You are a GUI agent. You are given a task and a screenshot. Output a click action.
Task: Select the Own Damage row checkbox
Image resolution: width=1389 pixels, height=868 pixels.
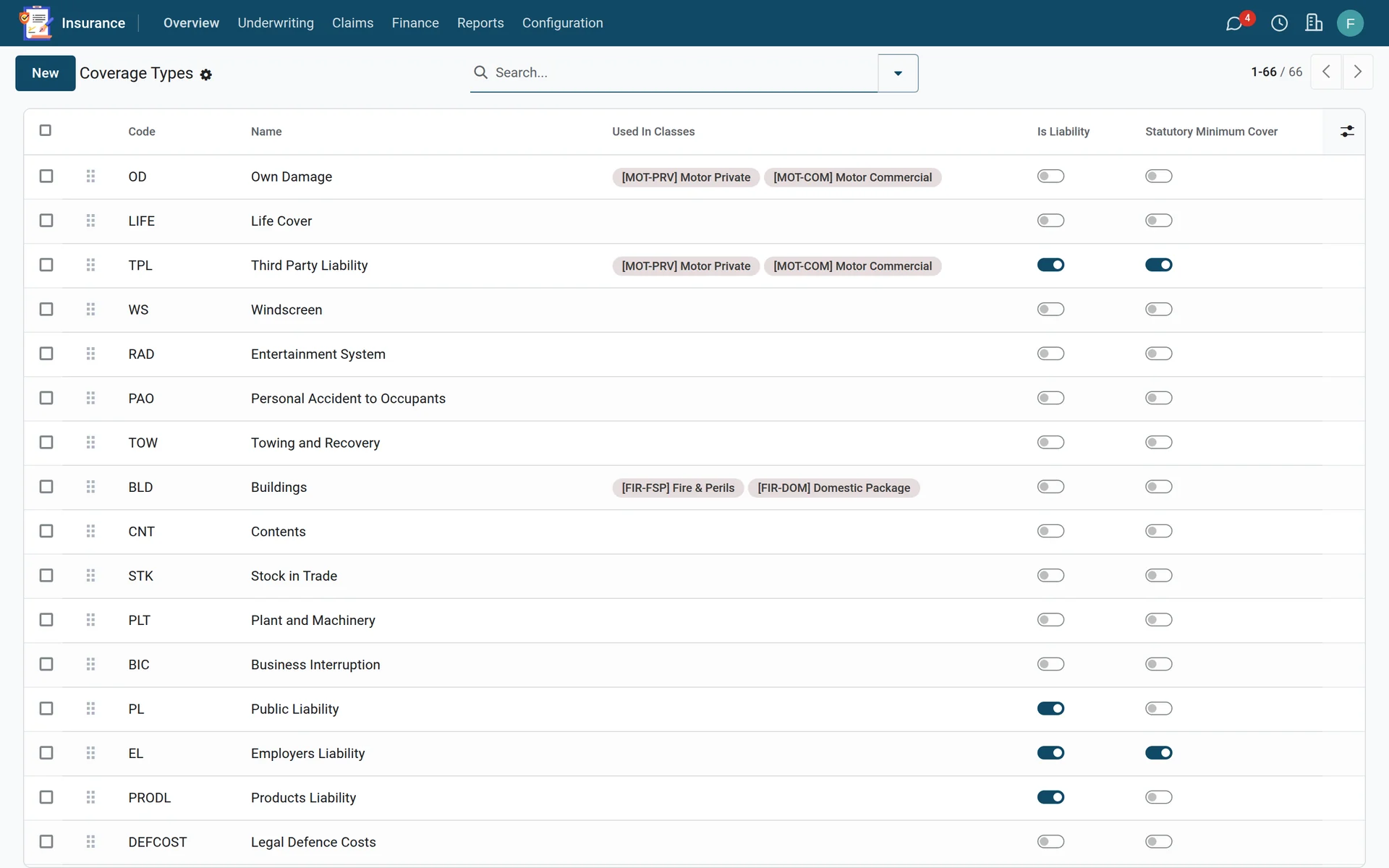click(x=46, y=176)
